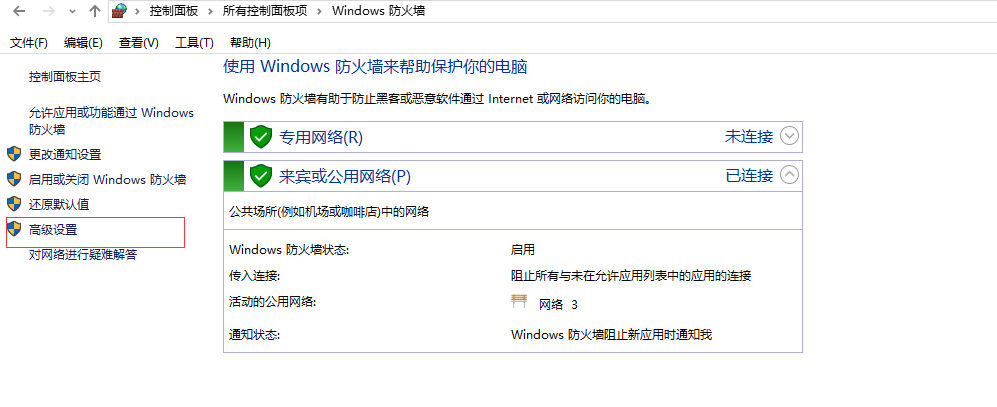The width and height of the screenshot is (997, 407).
Task: Click the 来宾或公用网络(P) heading
Action: [x=345, y=176]
